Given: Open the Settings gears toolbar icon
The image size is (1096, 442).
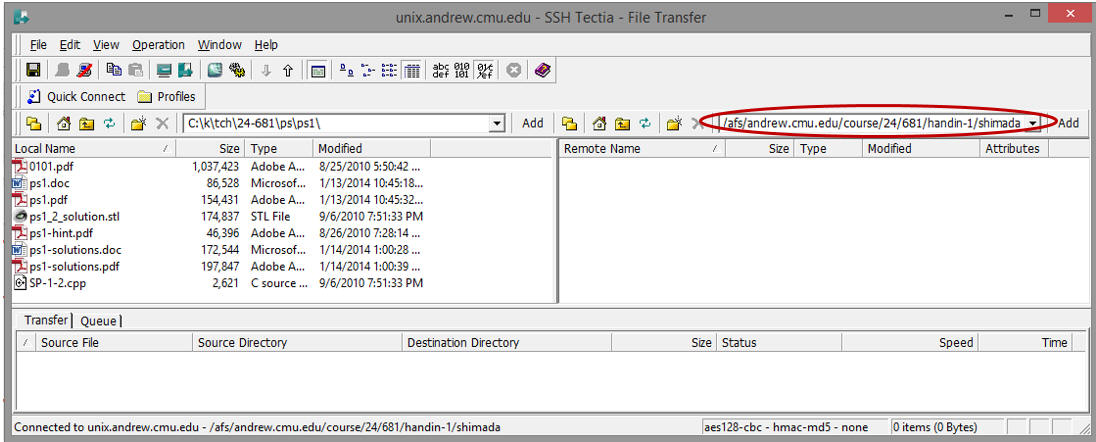Looking at the screenshot, I should (237, 70).
